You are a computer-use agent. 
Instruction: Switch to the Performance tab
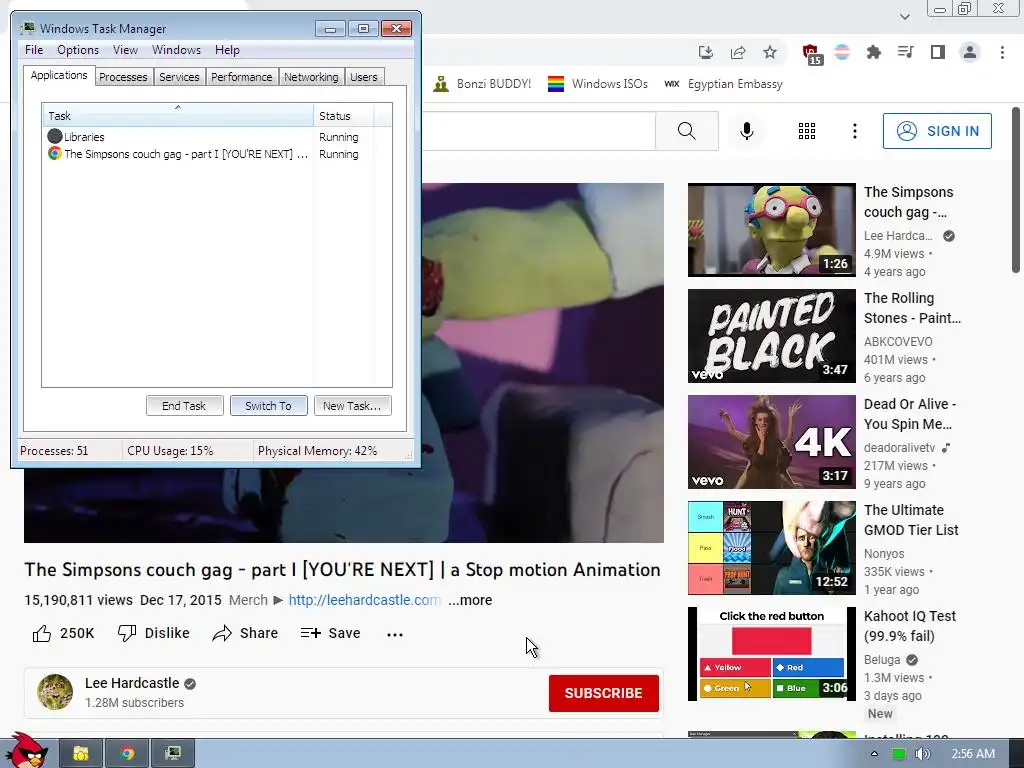(x=242, y=77)
